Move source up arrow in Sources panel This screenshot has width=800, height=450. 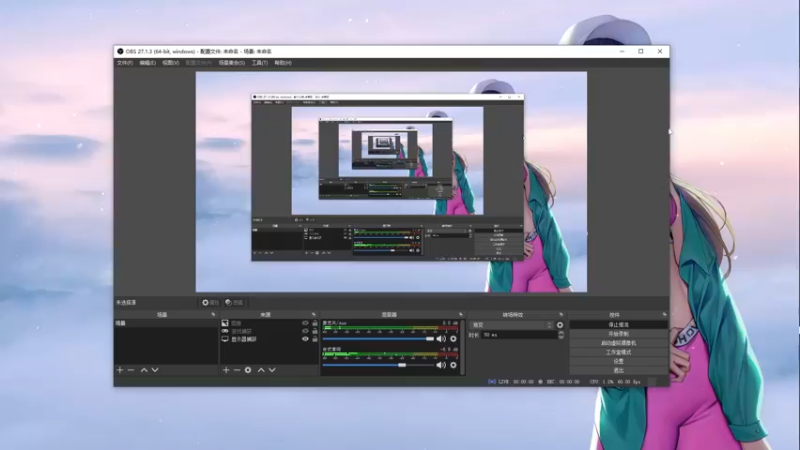(261, 370)
